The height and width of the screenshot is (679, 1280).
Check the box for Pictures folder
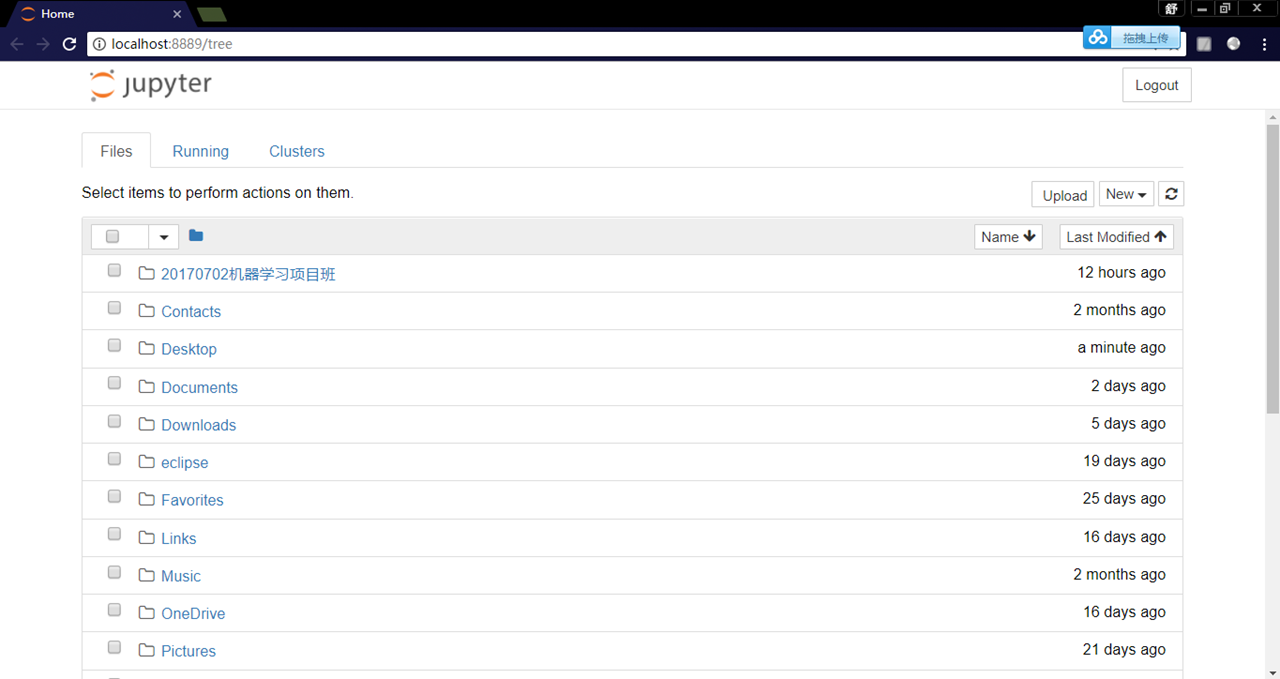click(114, 647)
